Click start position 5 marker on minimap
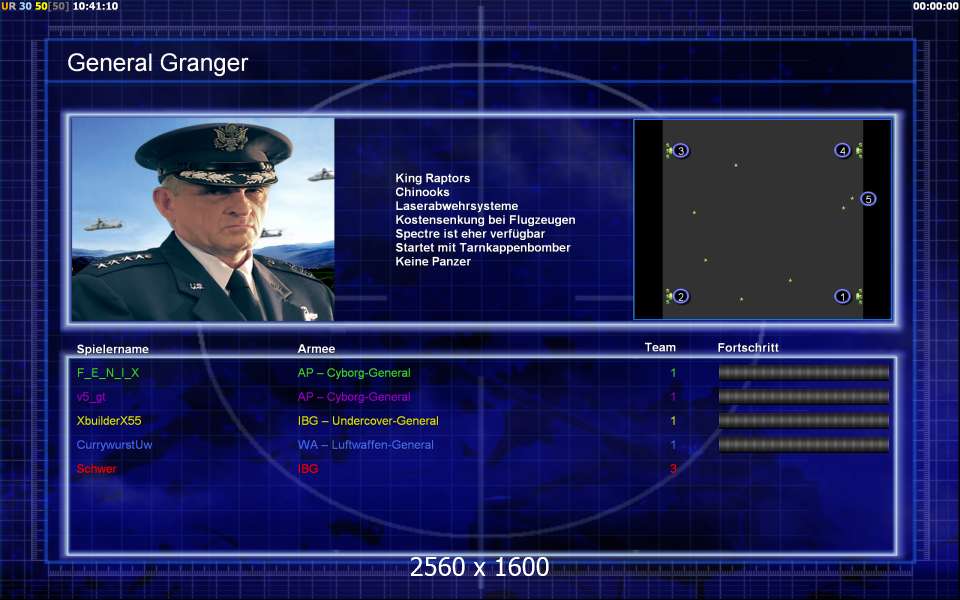 pyautogui.click(x=868, y=199)
